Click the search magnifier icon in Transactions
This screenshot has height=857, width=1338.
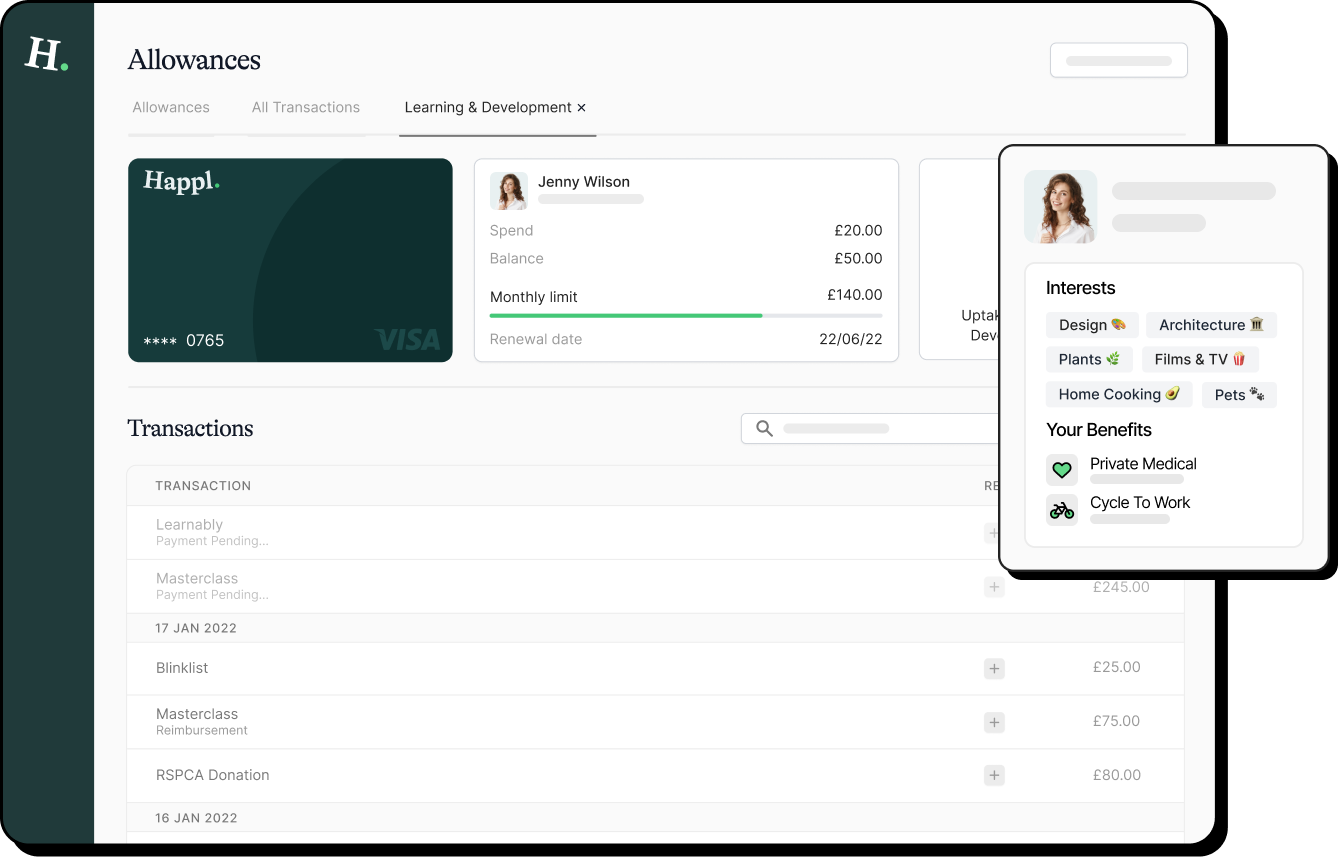pyautogui.click(x=763, y=428)
